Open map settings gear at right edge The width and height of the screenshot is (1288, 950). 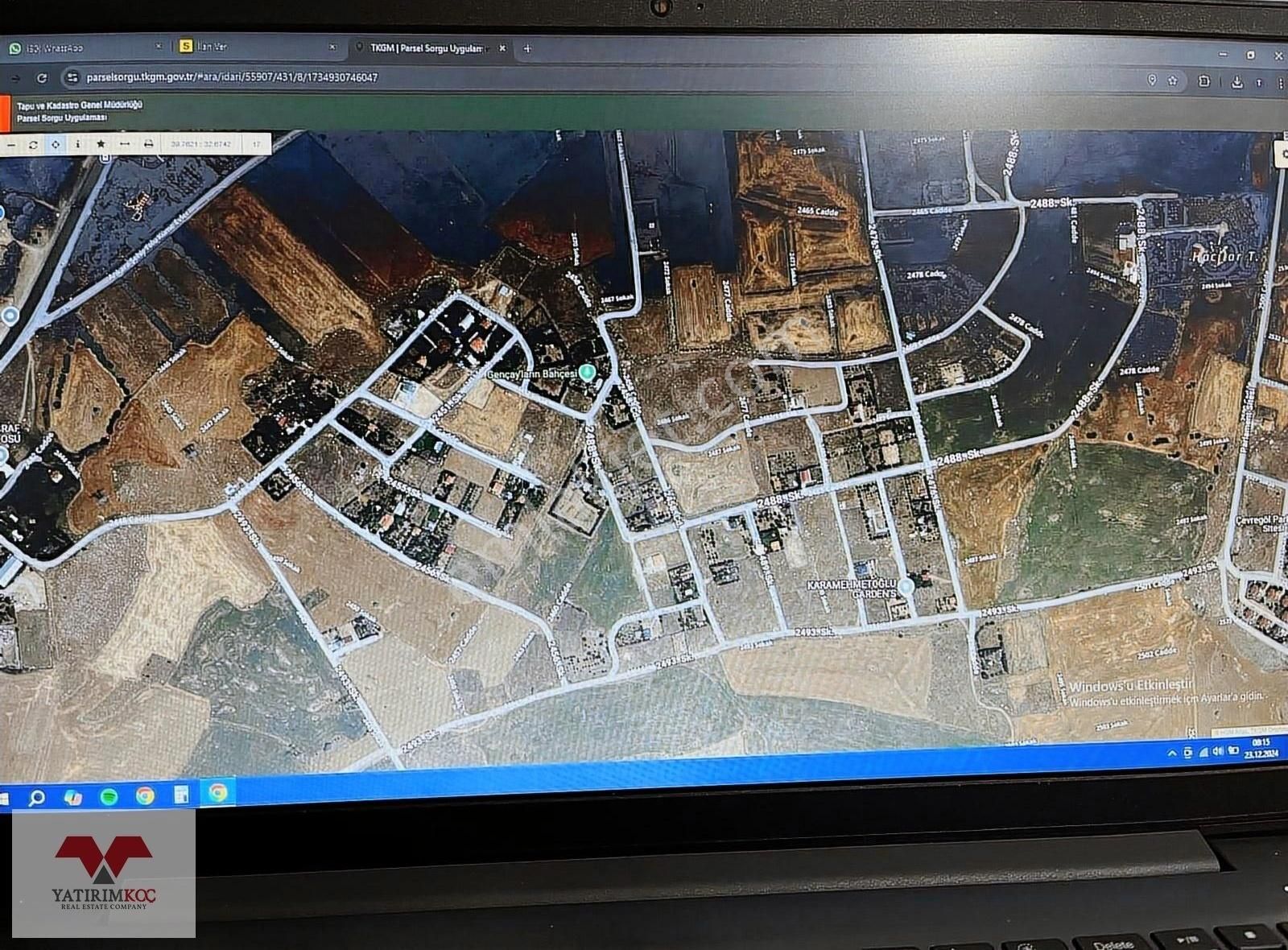pyautogui.click(x=1281, y=153)
